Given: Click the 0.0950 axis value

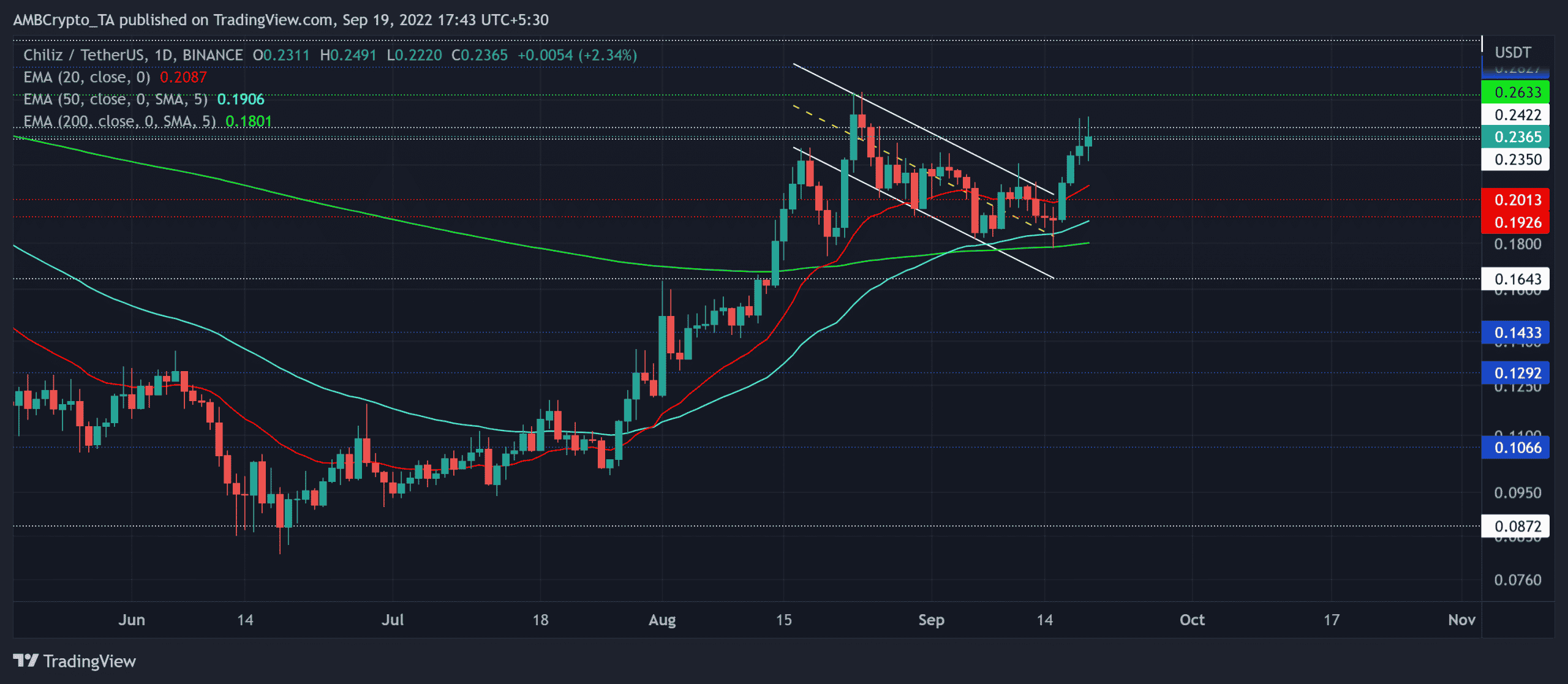Looking at the screenshot, I should pyautogui.click(x=1518, y=493).
